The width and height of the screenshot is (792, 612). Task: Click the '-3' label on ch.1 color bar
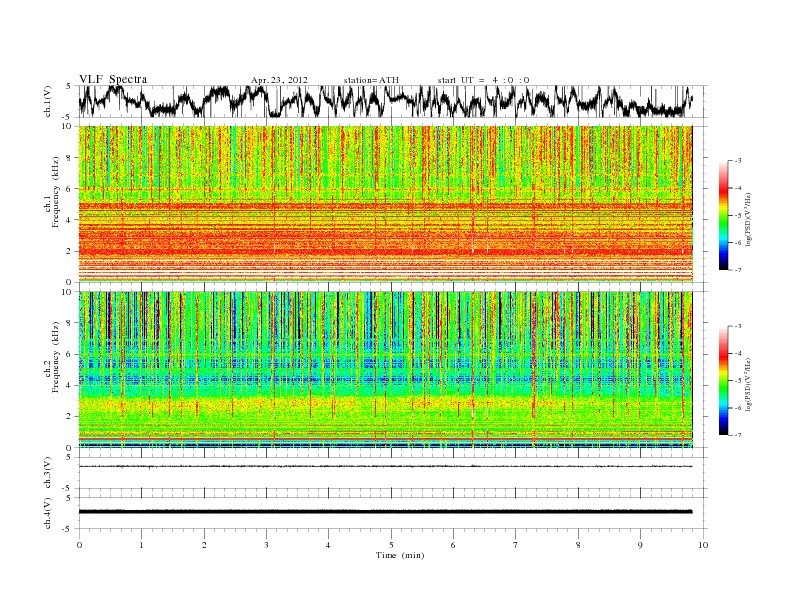(738, 161)
